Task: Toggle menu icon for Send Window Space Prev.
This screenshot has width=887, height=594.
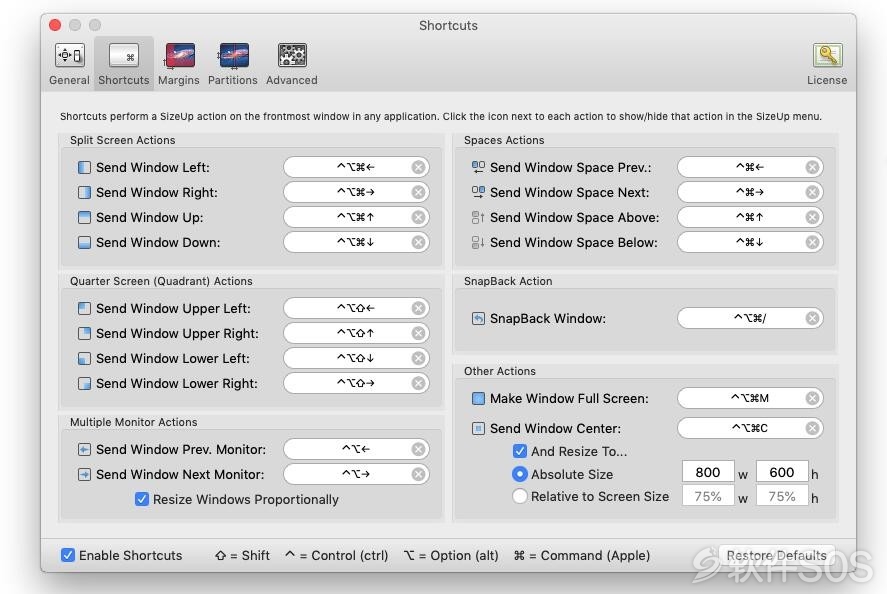Action: click(x=478, y=167)
